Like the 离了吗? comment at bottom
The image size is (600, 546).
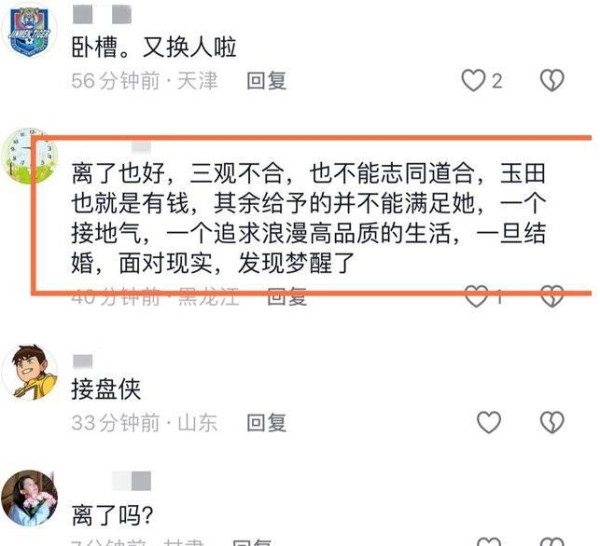click(489, 541)
